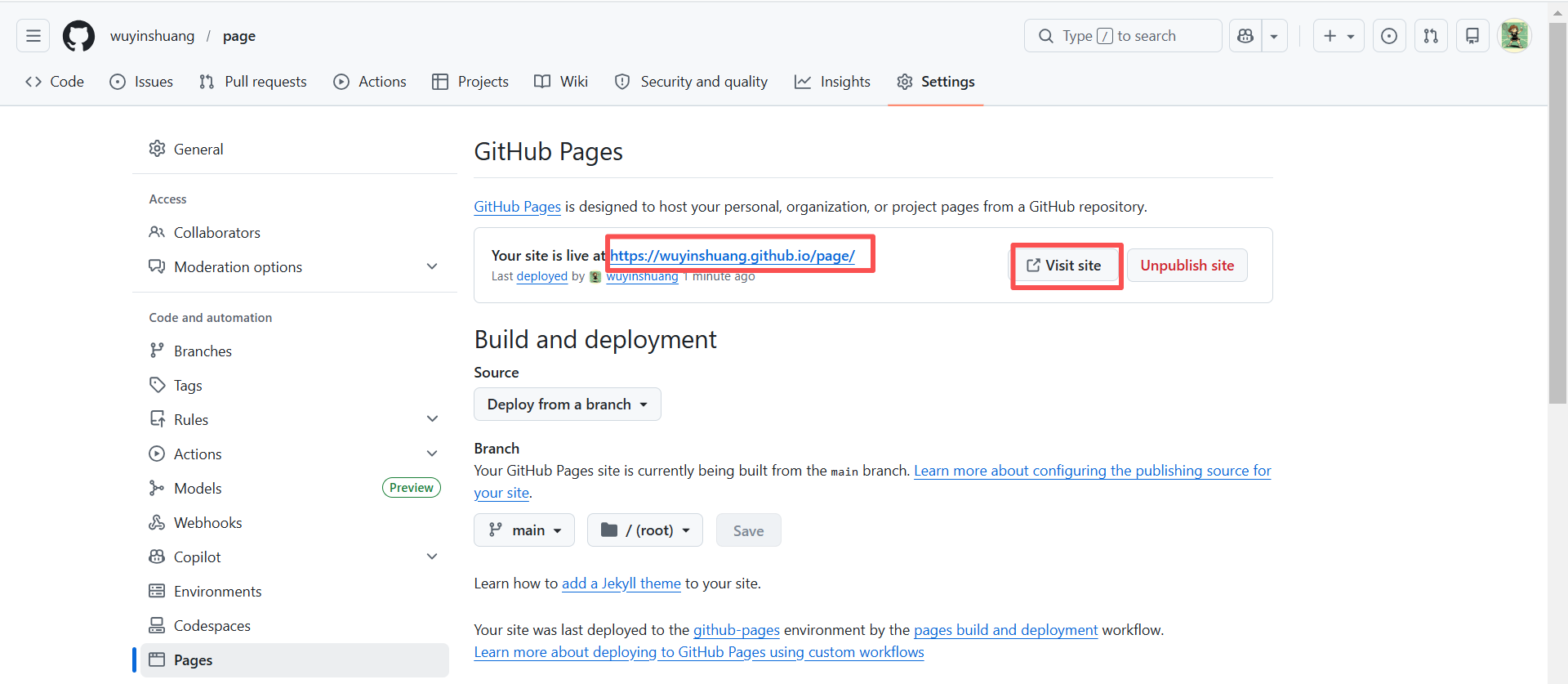1568x684 pixels.
Task: Select Webhooks in settings sidebar
Action: point(207,522)
